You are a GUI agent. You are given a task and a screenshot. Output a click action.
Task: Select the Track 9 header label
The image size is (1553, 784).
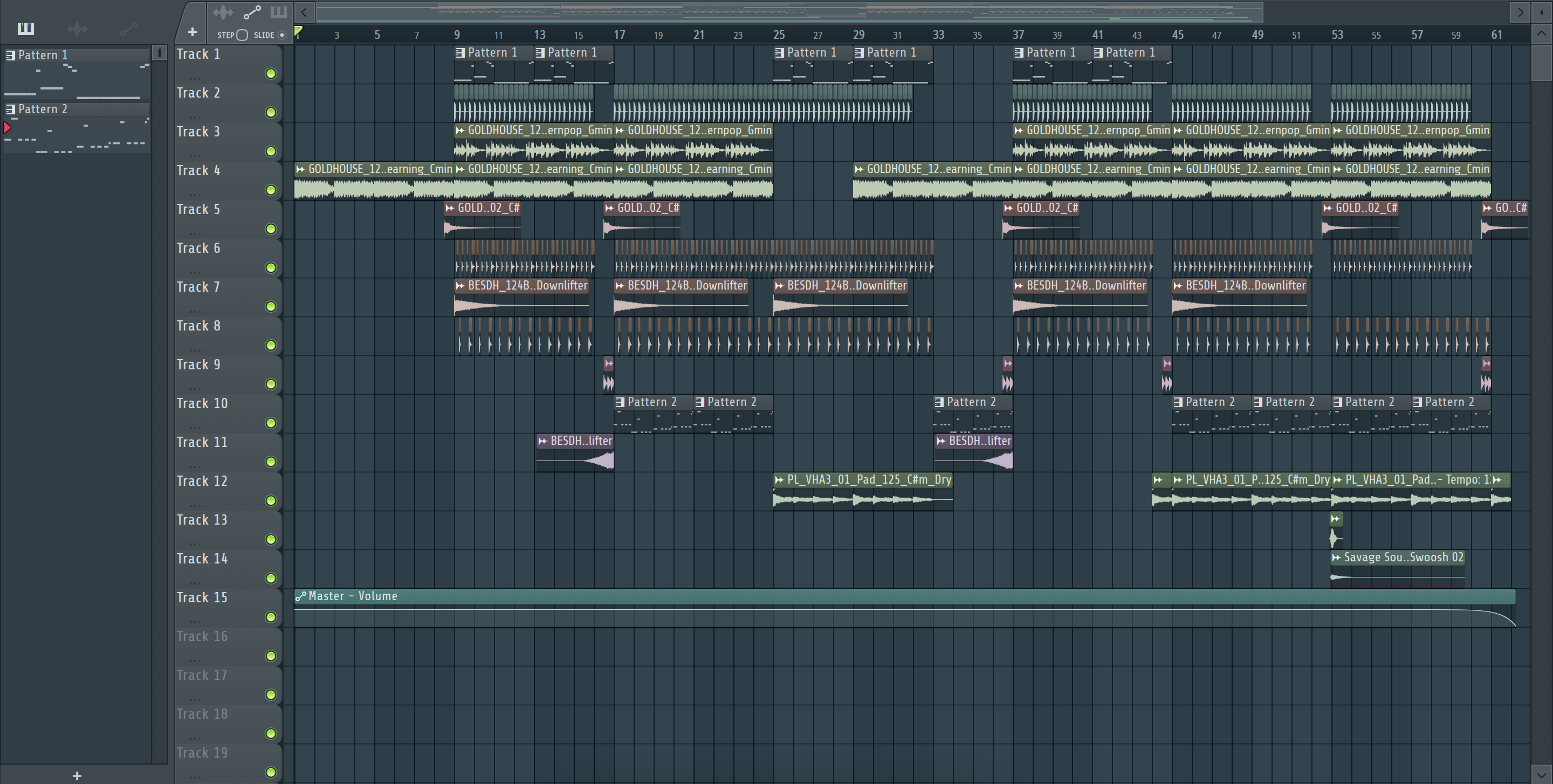(x=198, y=365)
